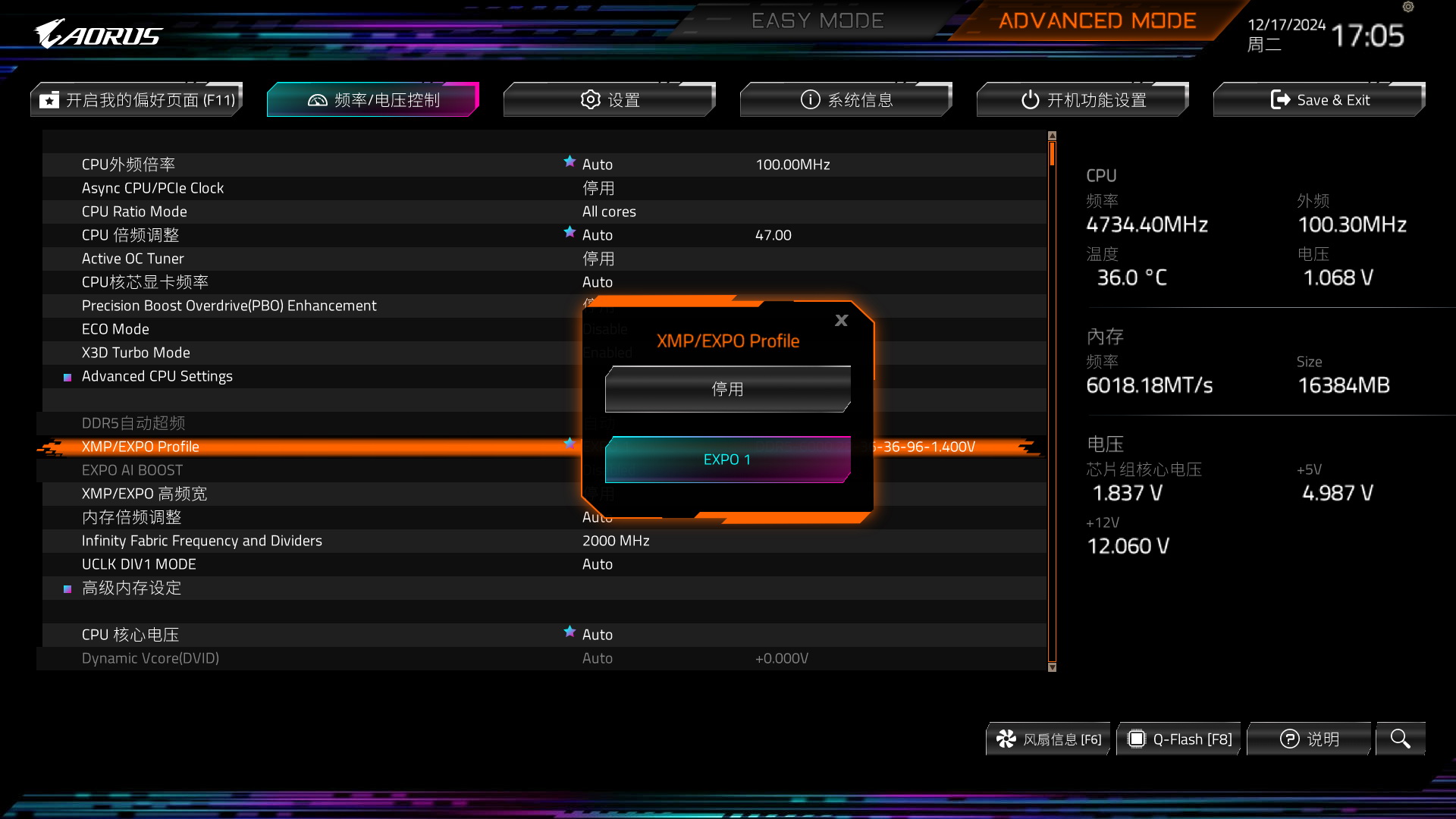Open 开机功能设置 tab
The width and height of the screenshot is (1456, 819).
tap(1083, 99)
